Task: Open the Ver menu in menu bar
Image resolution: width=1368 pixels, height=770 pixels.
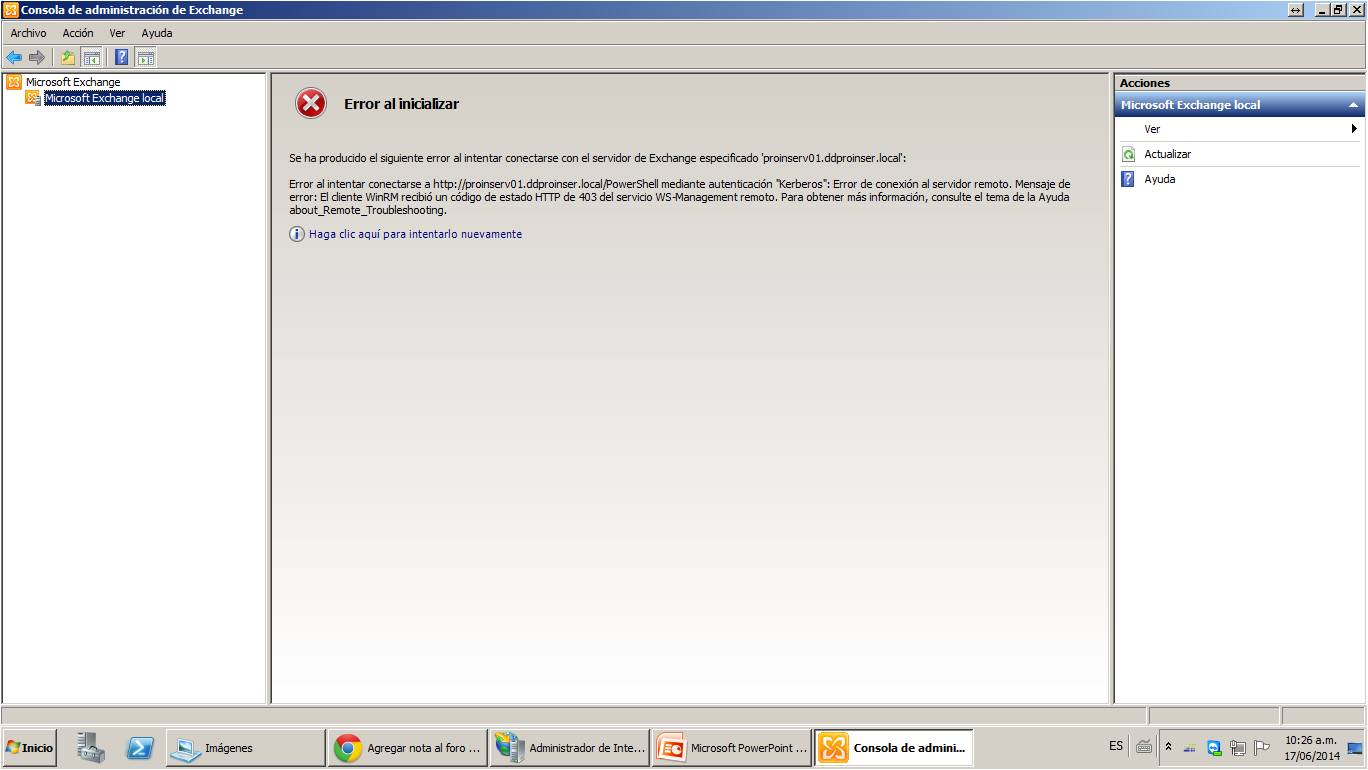Action: pos(117,33)
